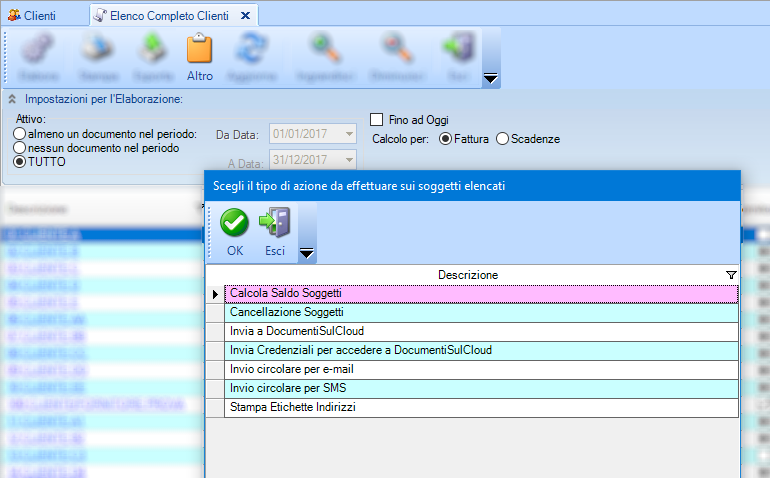Select 'almeno un documento nel periodo' option
The height and width of the screenshot is (478, 770).
[x=19, y=134]
